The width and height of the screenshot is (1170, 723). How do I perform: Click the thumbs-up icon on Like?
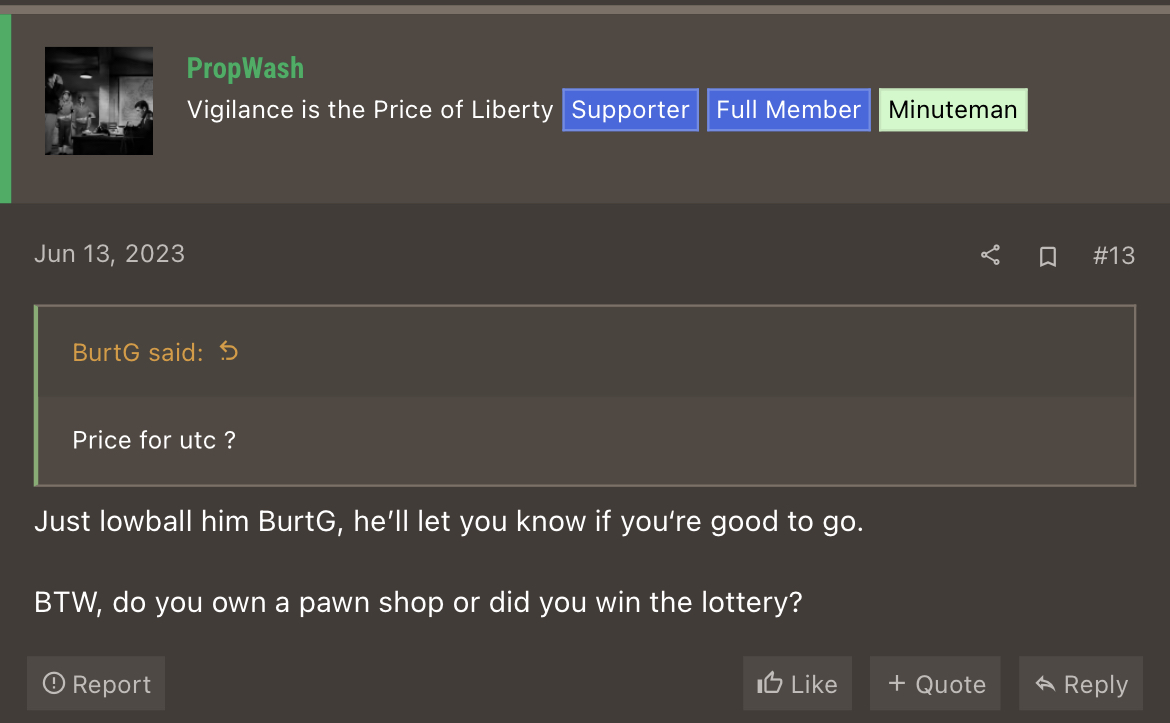769,683
